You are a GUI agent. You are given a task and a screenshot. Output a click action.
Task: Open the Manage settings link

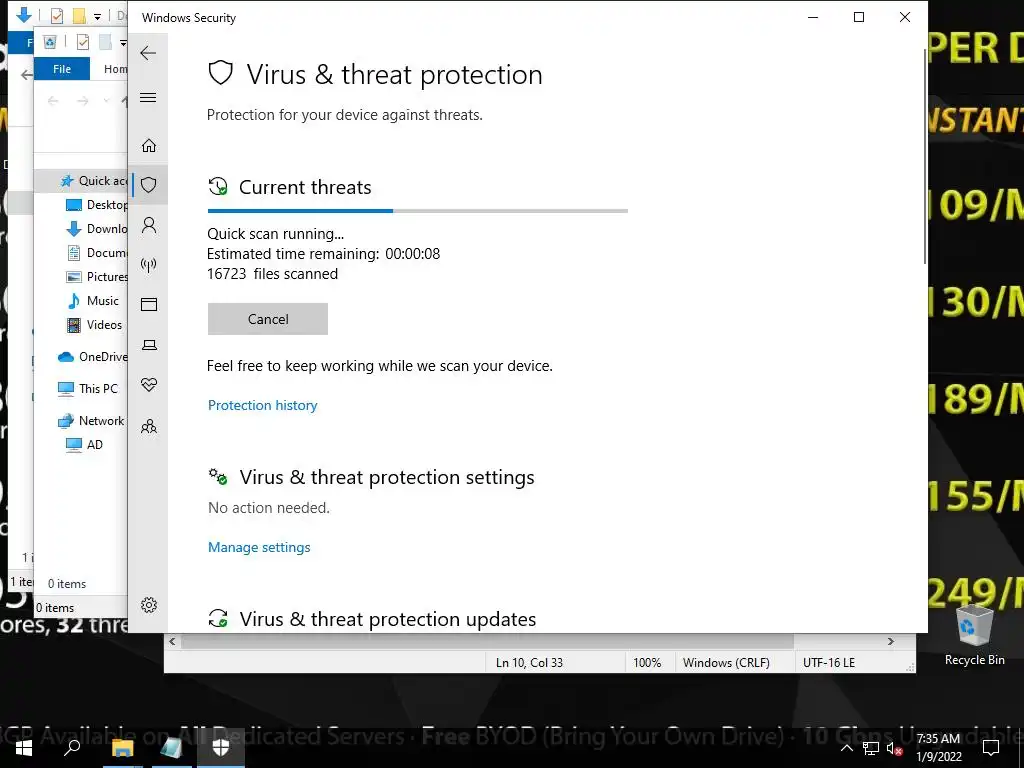tap(259, 547)
